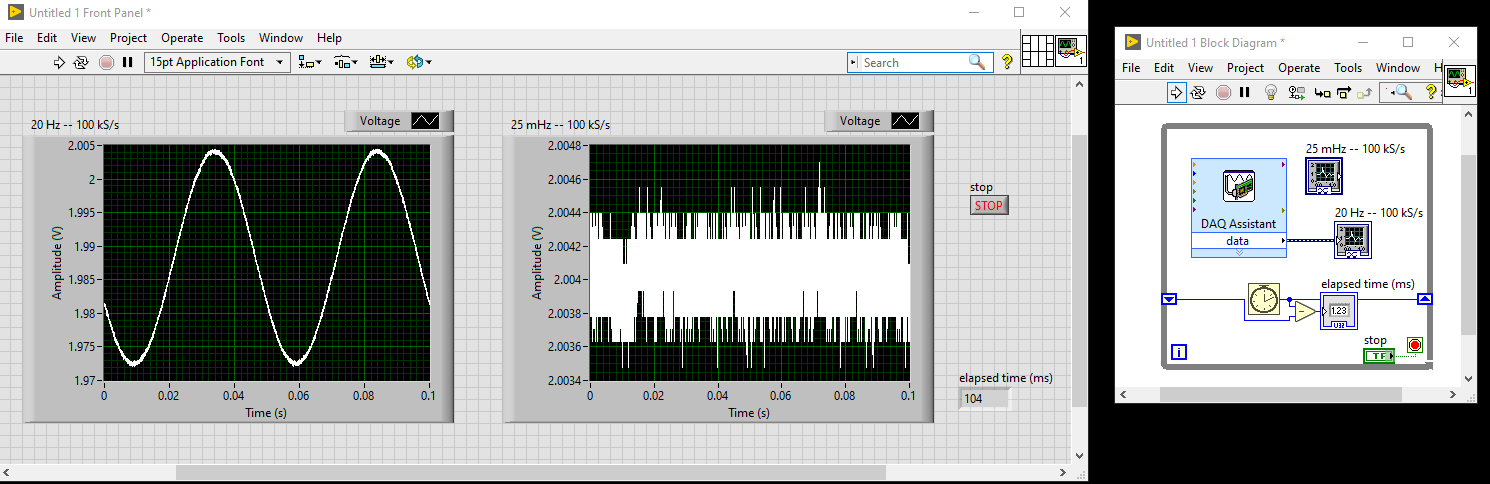
Task: Click the Run arrow in Front Panel toolbar
Action: pyautogui.click(x=58, y=62)
